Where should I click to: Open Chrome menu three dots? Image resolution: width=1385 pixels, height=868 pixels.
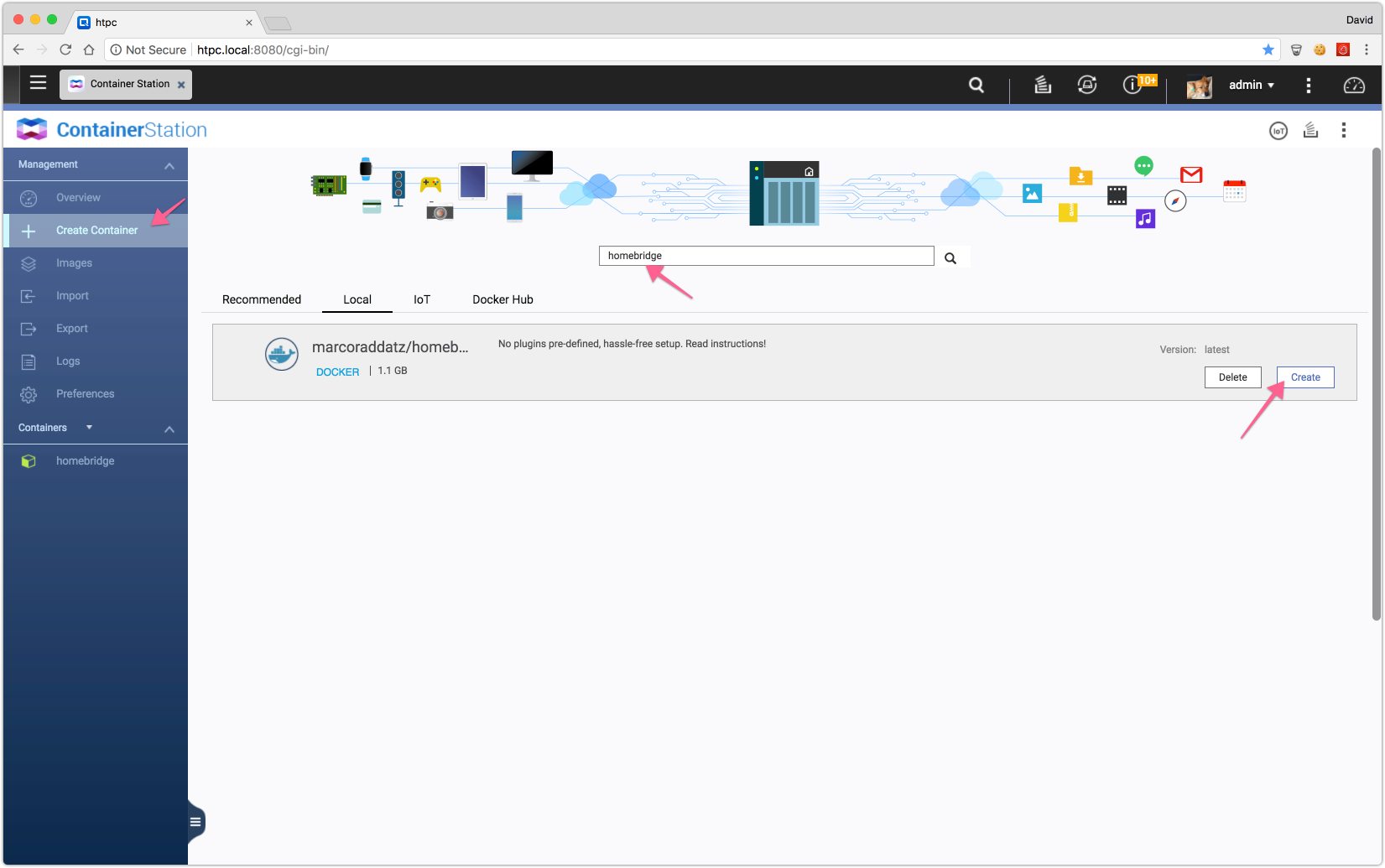tap(1367, 49)
